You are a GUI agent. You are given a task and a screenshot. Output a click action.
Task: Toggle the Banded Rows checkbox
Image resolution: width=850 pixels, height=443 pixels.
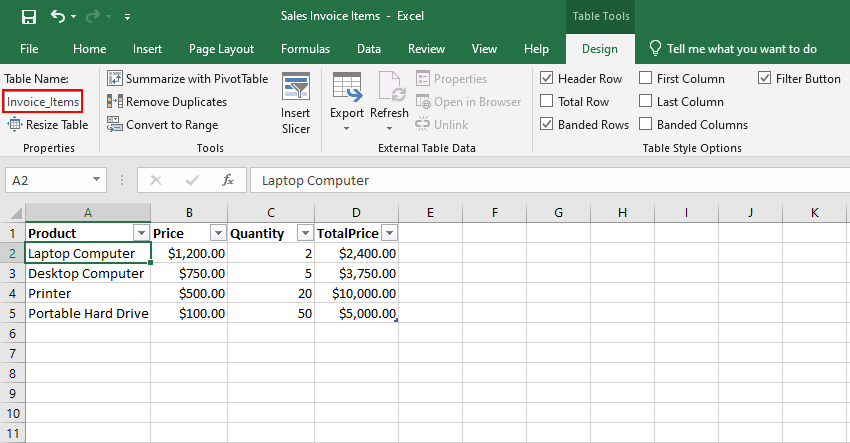(x=546, y=124)
